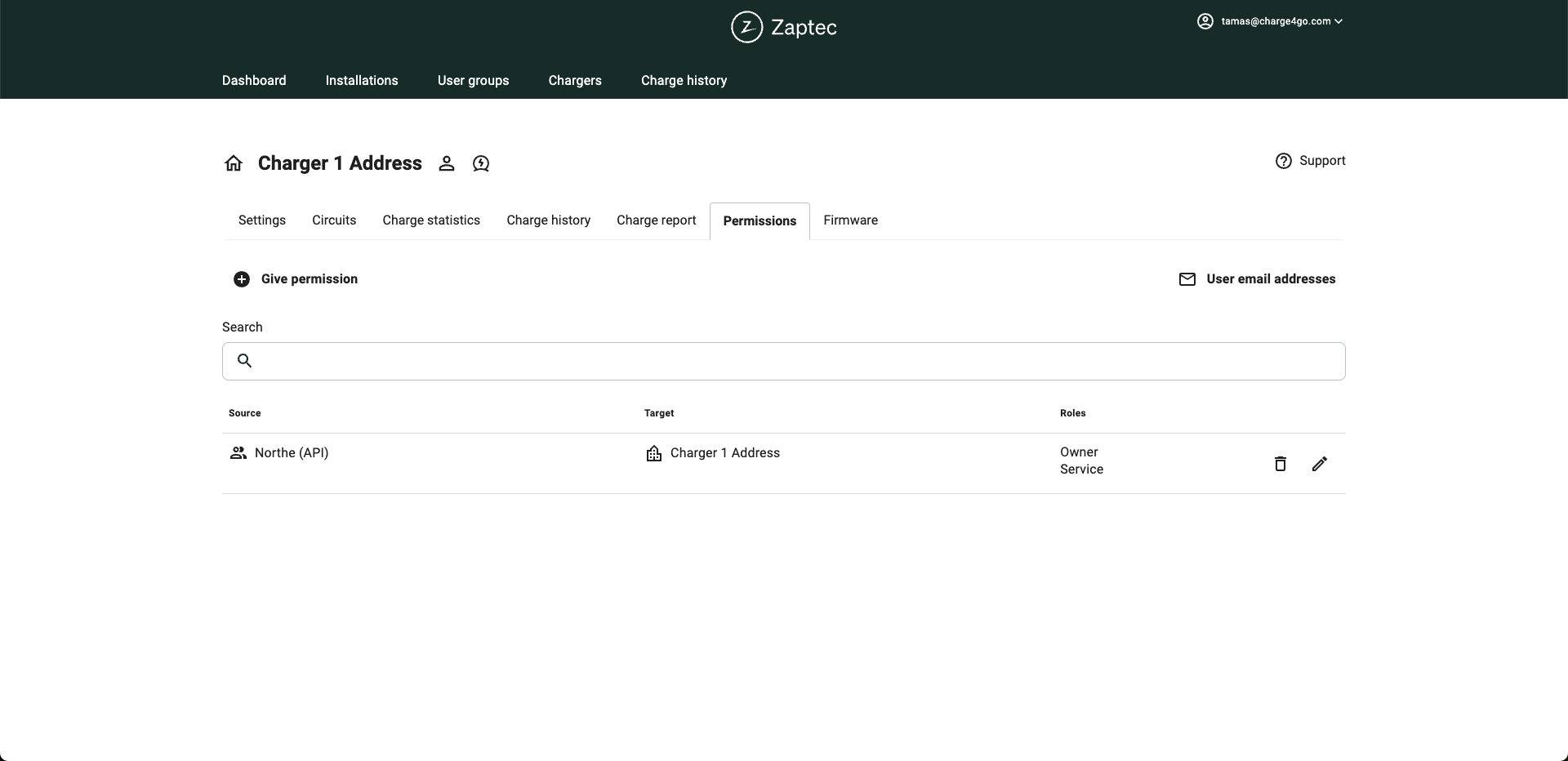This screenshot has width=1568, height=761.
Task: Switch to the installation's Charge history tab
Action: coord(549,220)
